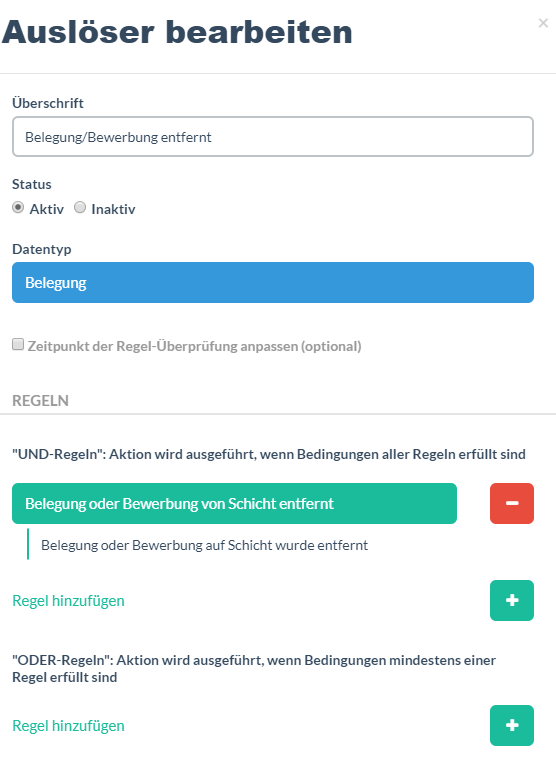Open the Datentyp Belegung dropdown
Screen dimensions: 556x769
point(273,282)
